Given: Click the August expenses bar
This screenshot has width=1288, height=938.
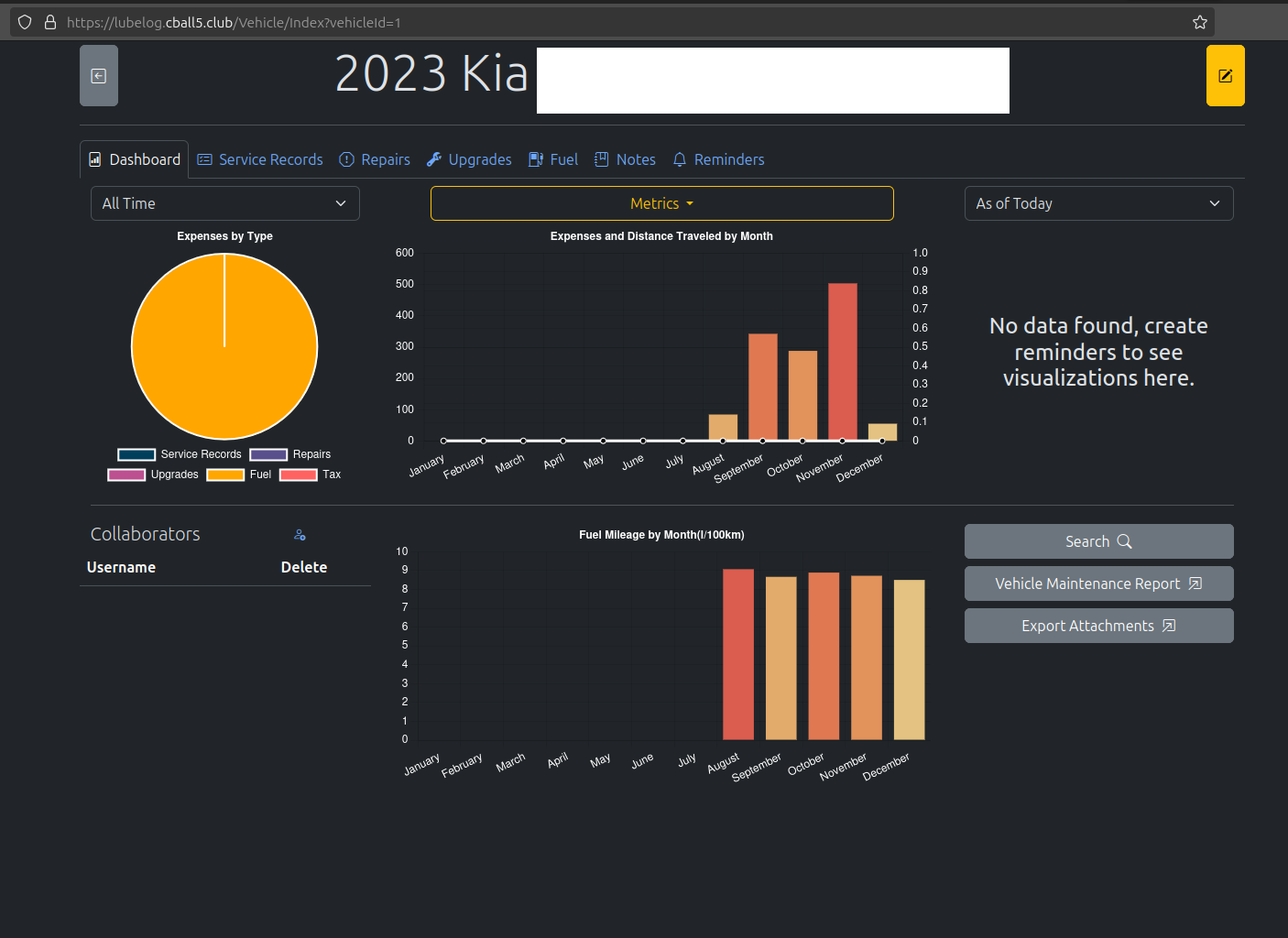Looking at the screenshot, I should [723, 428].
